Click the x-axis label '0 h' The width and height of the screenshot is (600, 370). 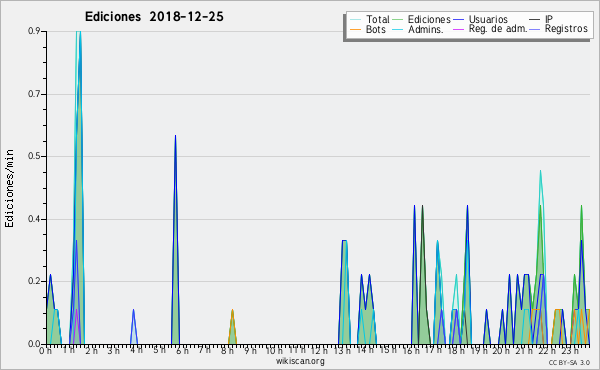point(46,351)
